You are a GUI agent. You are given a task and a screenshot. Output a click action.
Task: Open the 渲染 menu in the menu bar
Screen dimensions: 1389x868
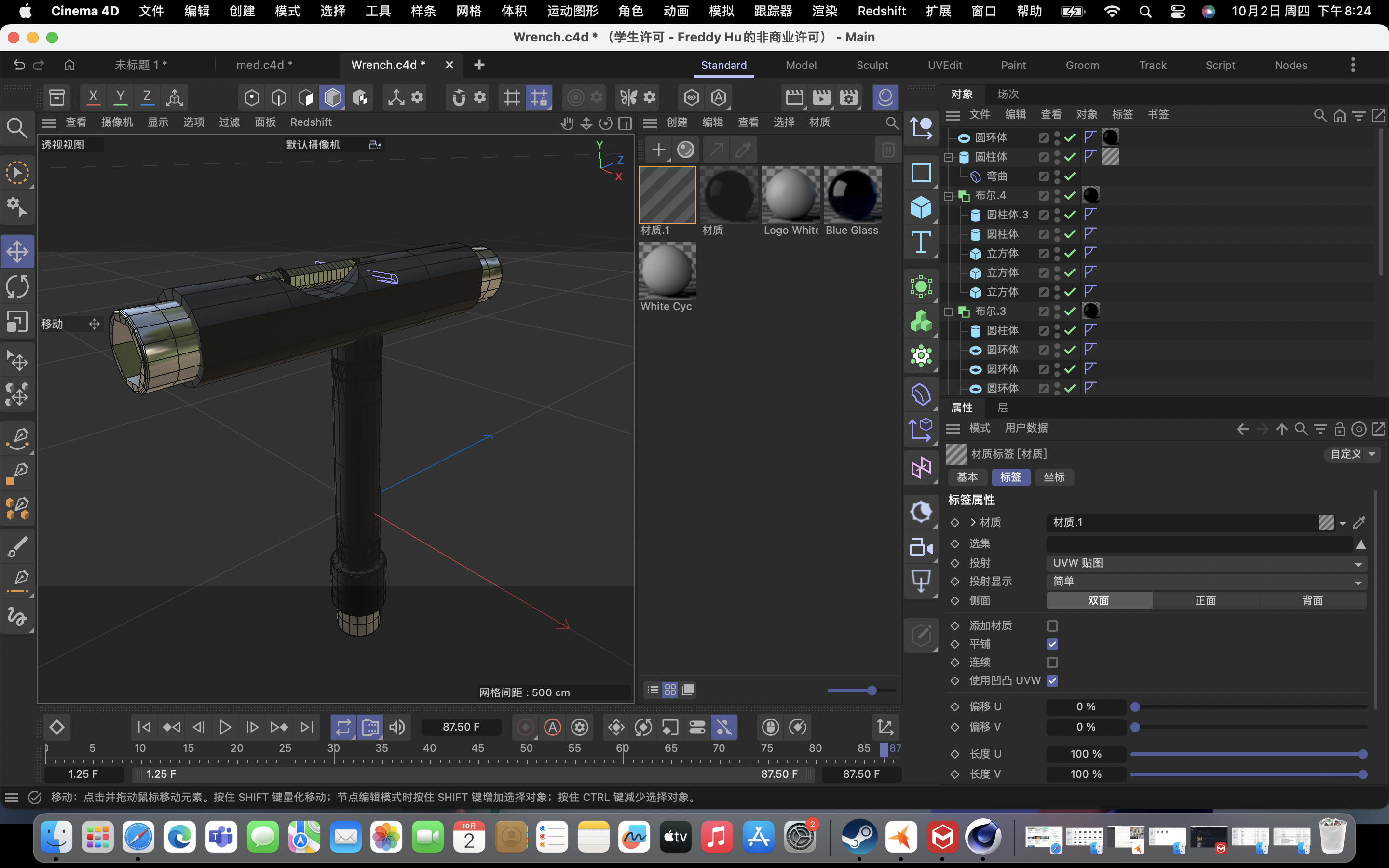(824, 11)
